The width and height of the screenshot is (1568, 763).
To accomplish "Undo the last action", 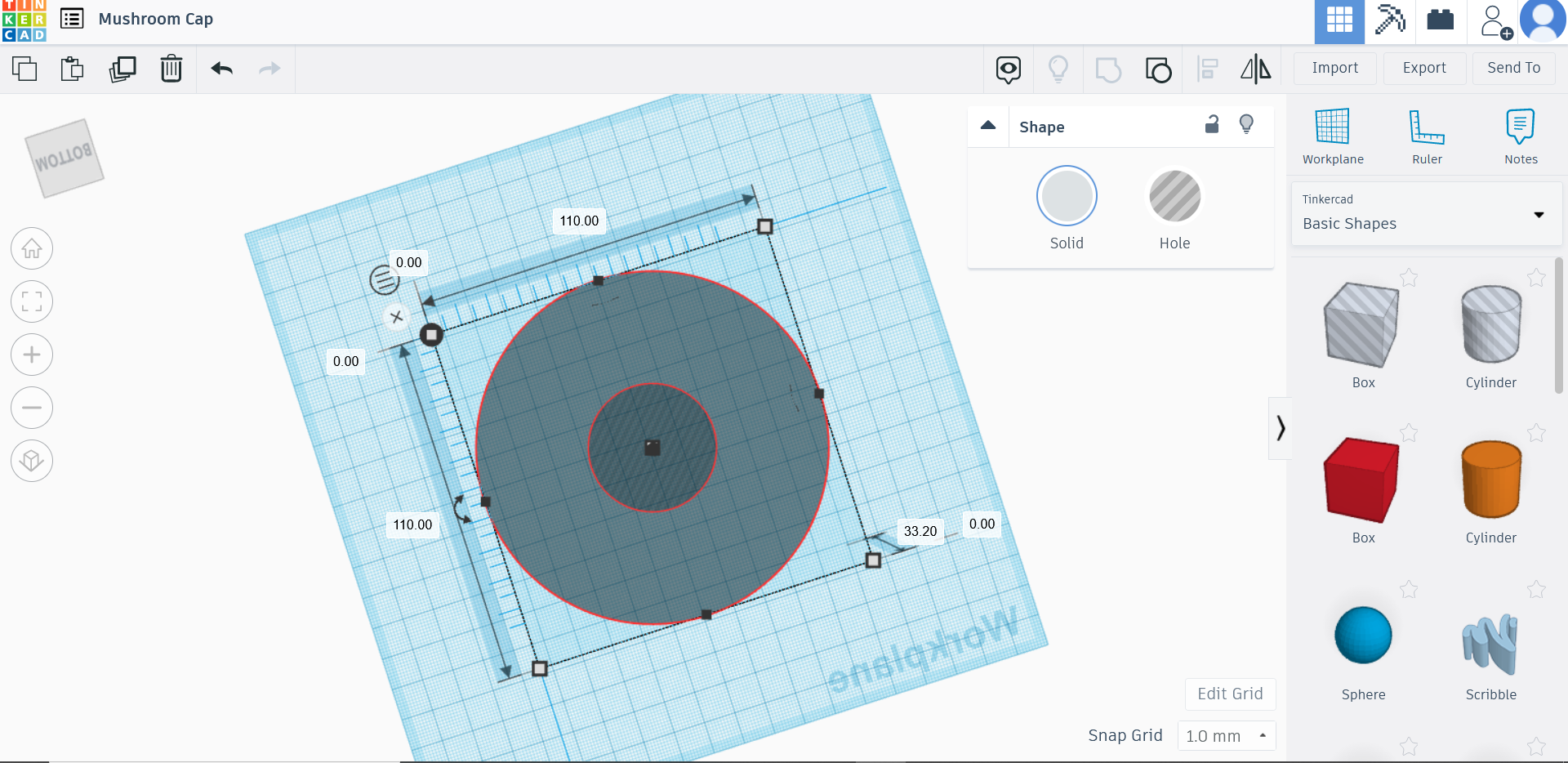I will 220,69.
